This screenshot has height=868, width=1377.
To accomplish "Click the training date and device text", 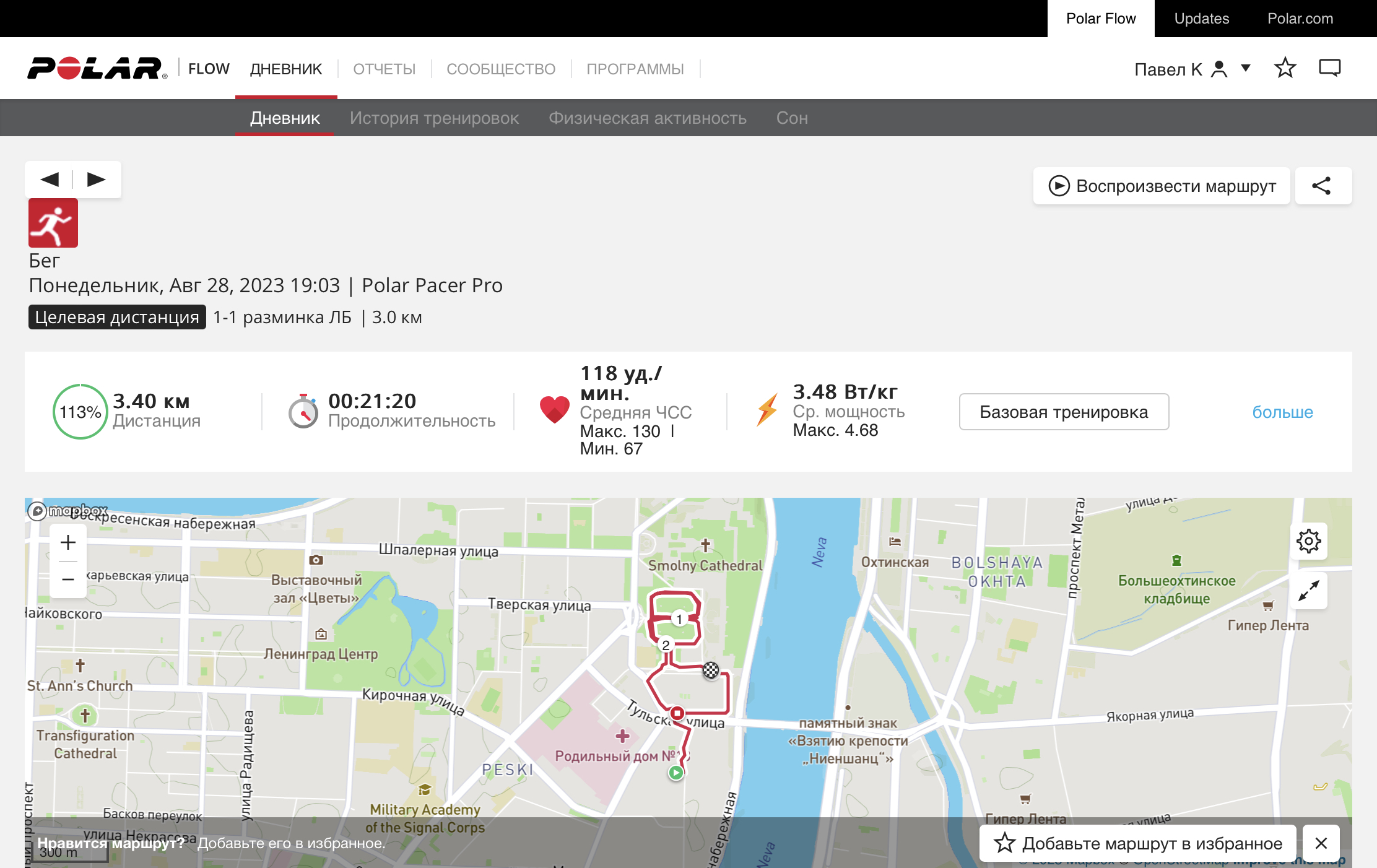I will [x=266, y=285].
